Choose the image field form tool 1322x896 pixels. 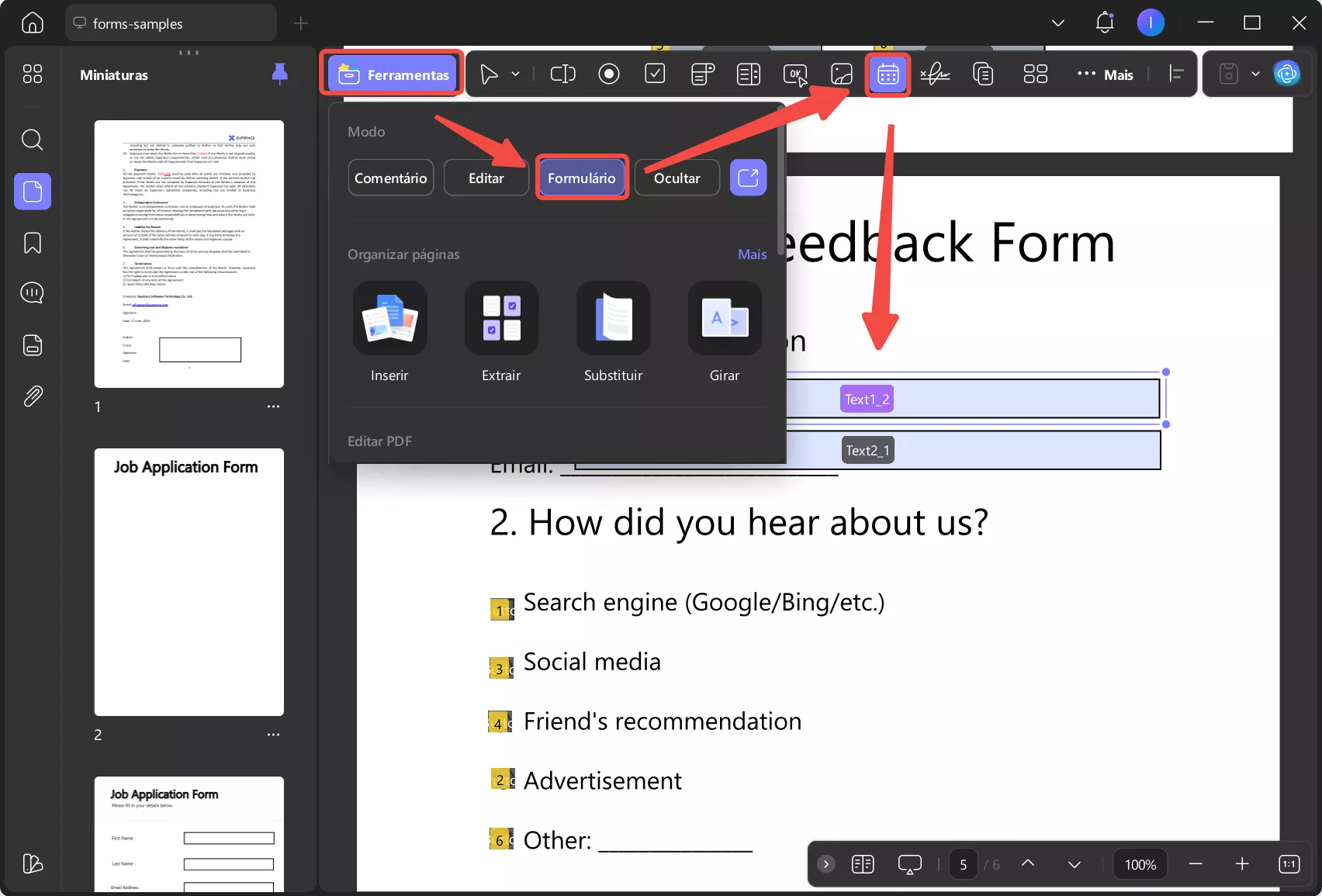click(842, 74)
